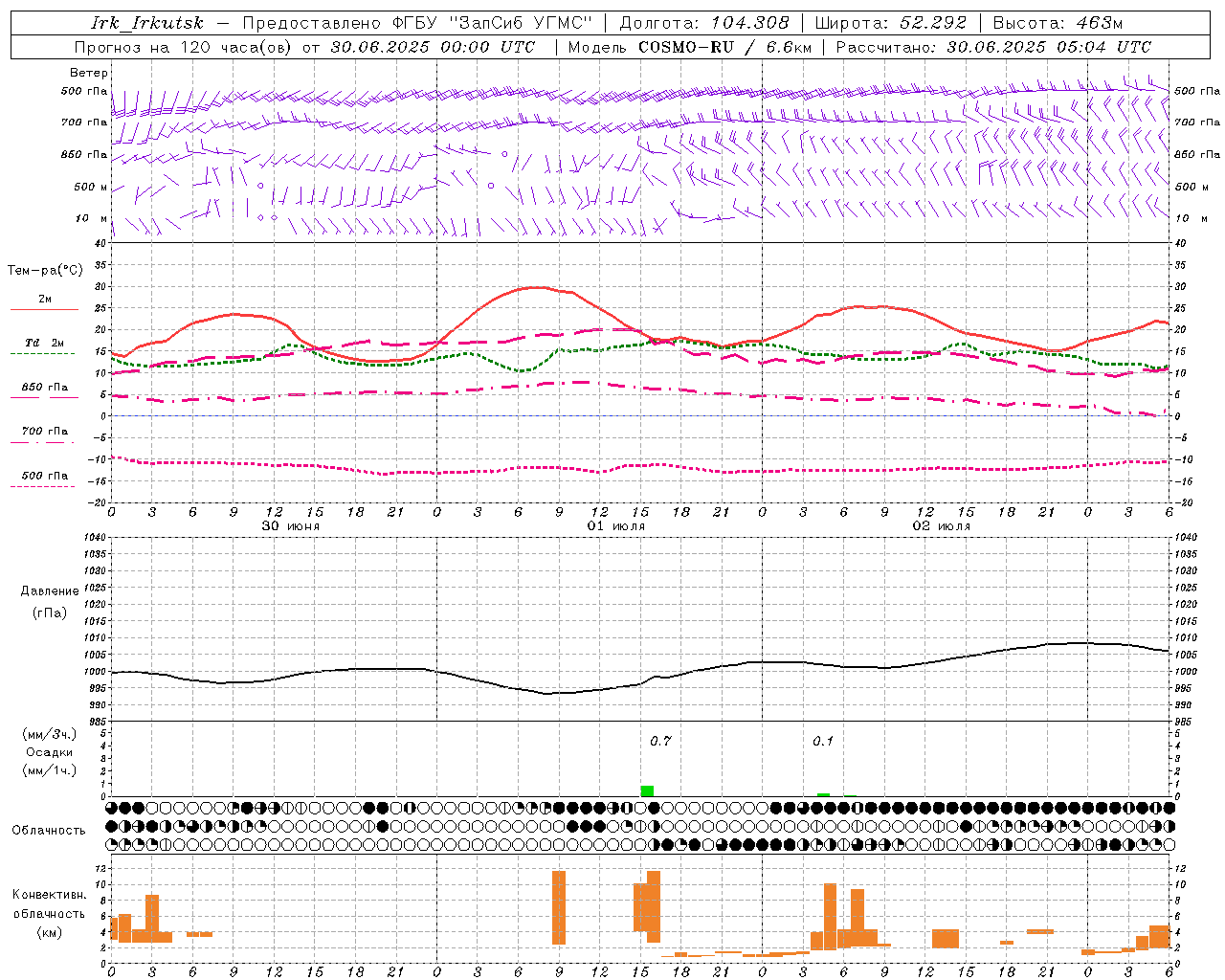Click the dotted pink line sample under 500 гПа legend
Screen dimensions: 1225x980
point(43,486)
